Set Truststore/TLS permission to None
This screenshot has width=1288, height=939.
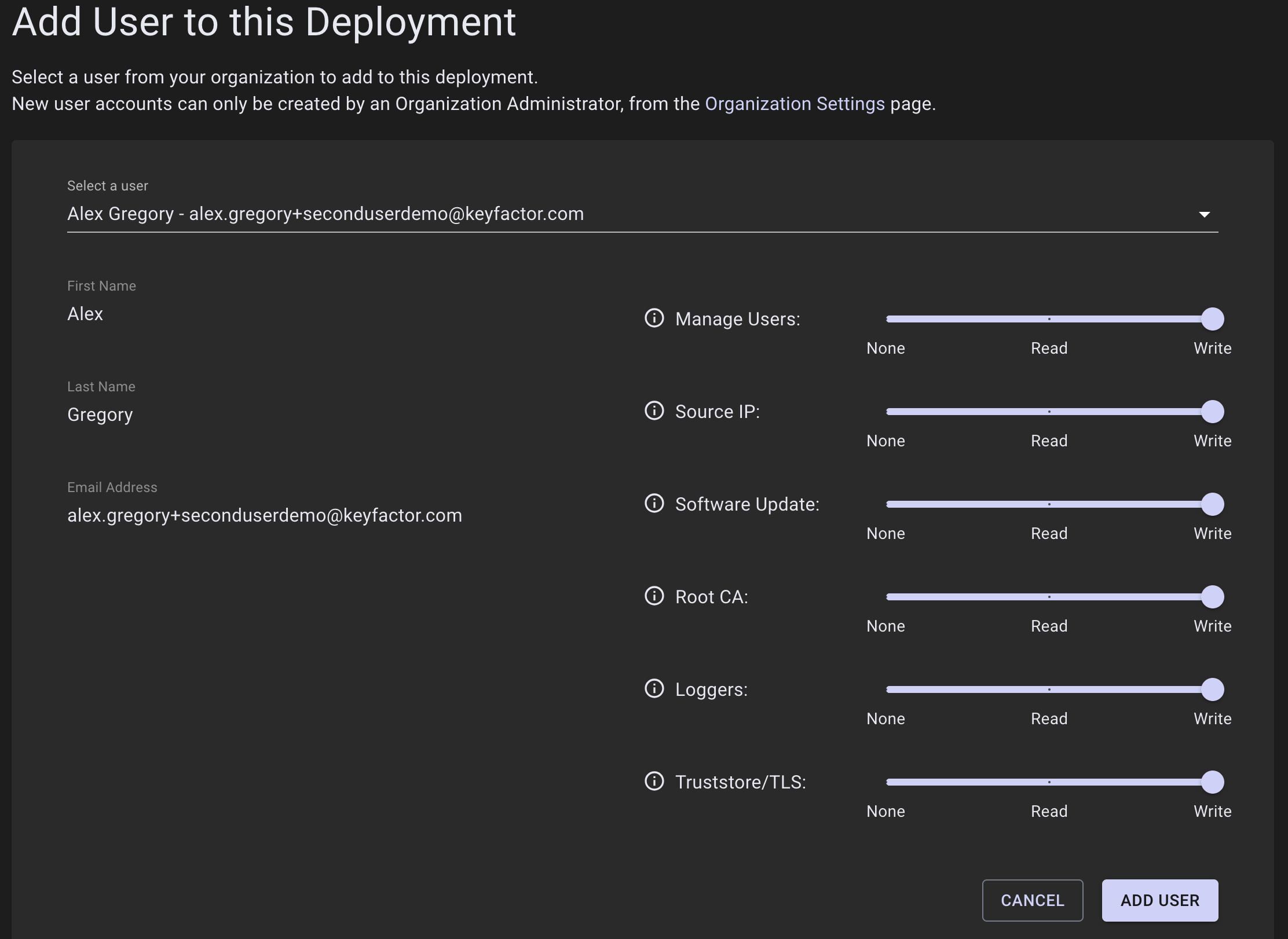[888, 782]
